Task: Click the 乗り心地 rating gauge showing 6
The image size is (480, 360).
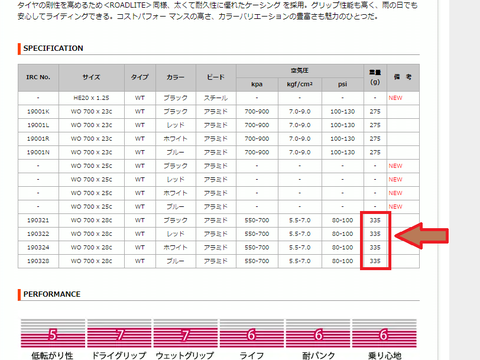Action: tap(384, 334)
